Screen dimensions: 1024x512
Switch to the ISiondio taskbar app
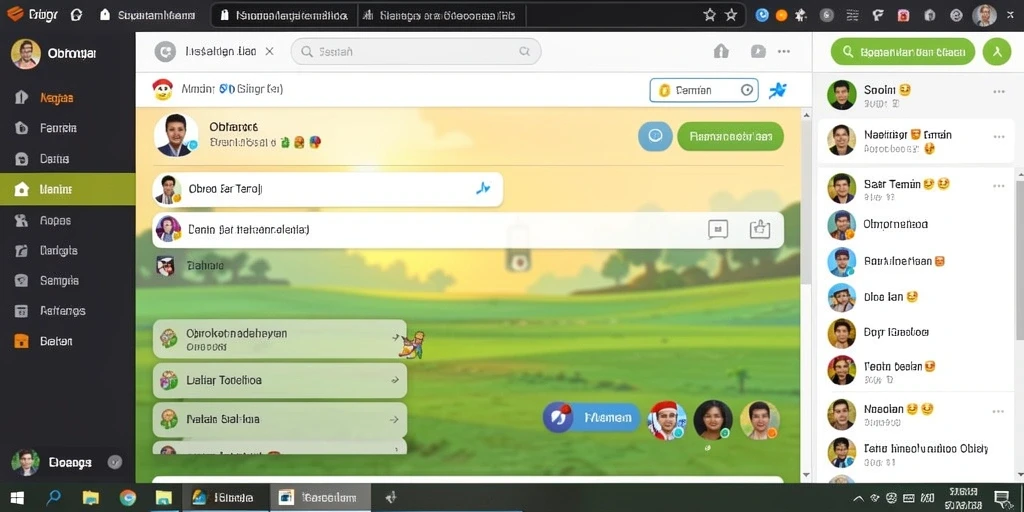(x=226, y=498)
